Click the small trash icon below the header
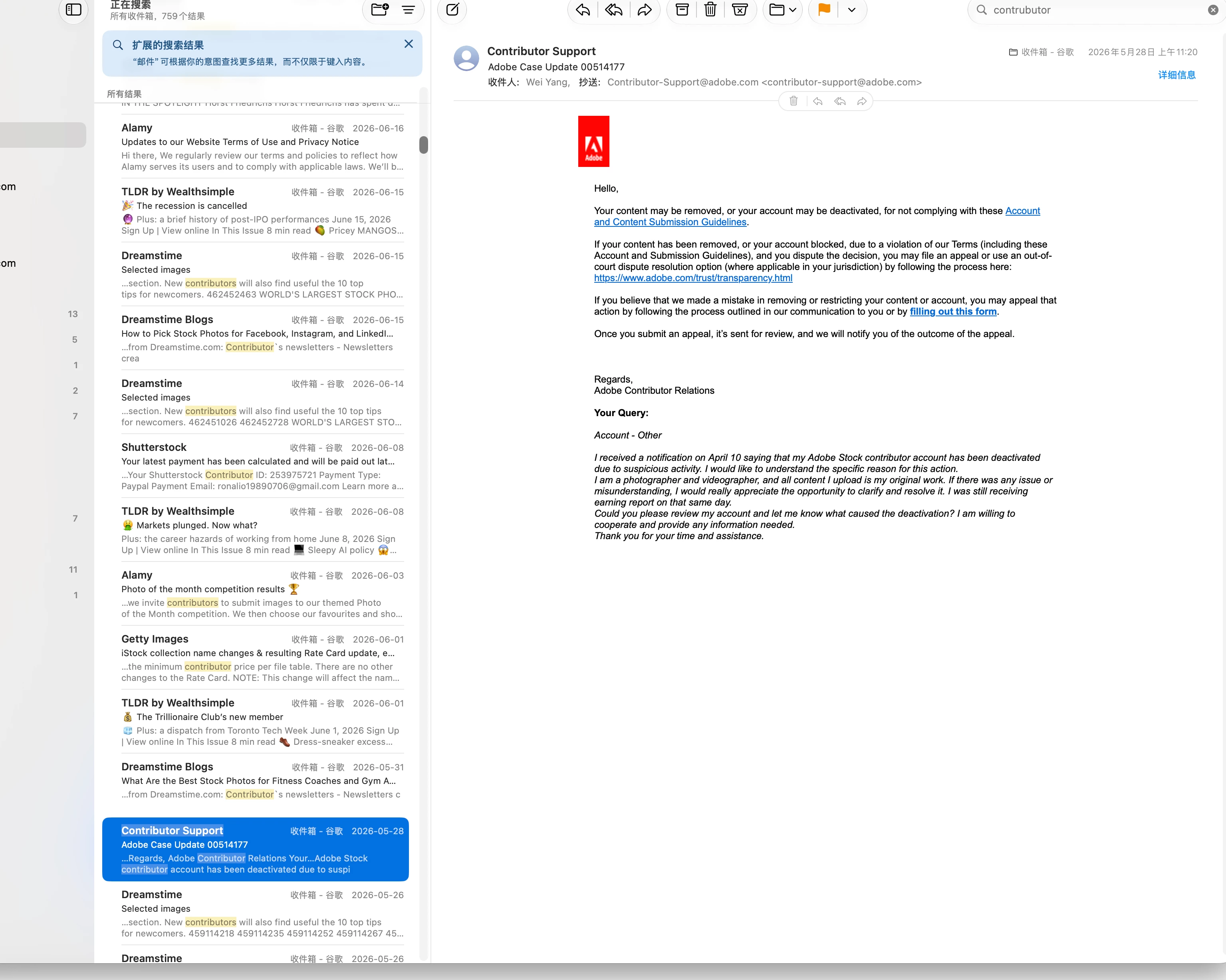Screen dimensions: 1226x980 pos(793,101)
